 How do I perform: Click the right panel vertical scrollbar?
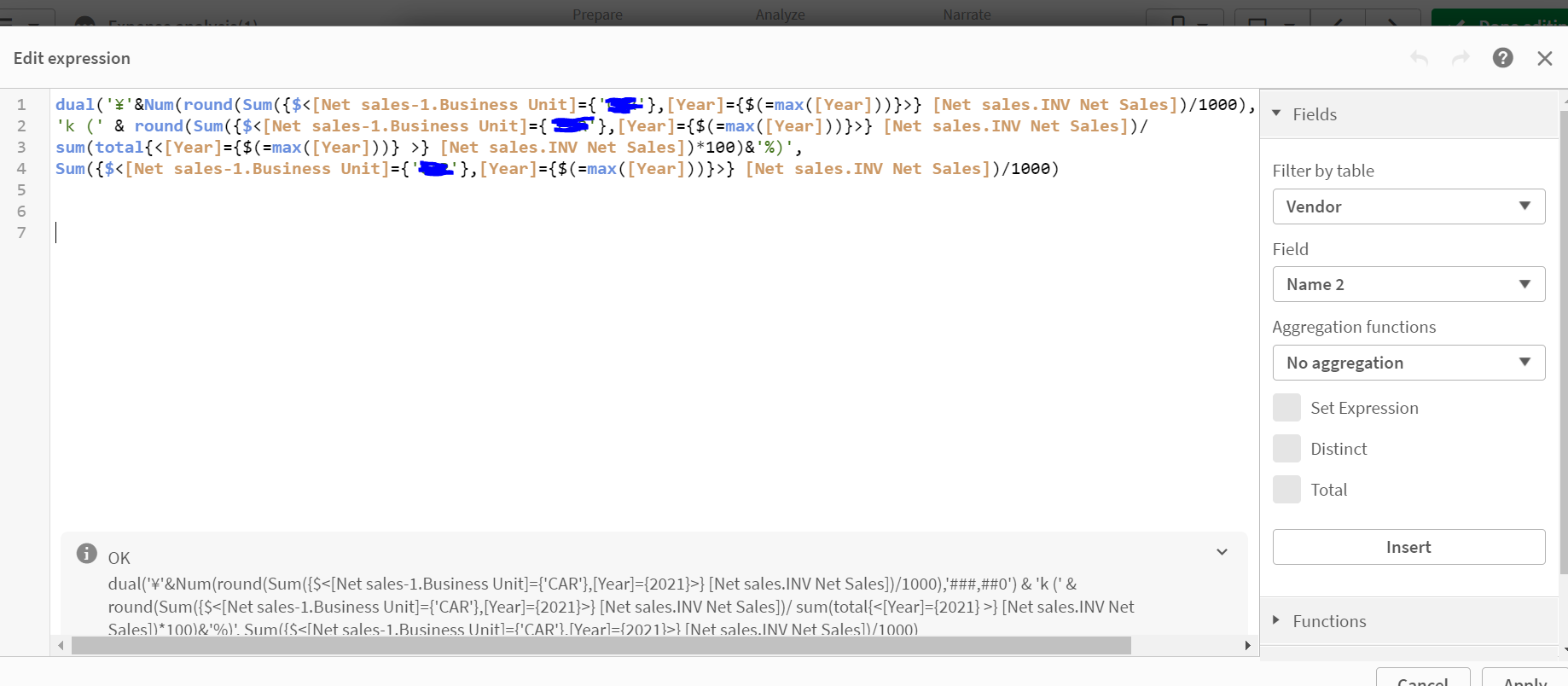coord(1563,341)
